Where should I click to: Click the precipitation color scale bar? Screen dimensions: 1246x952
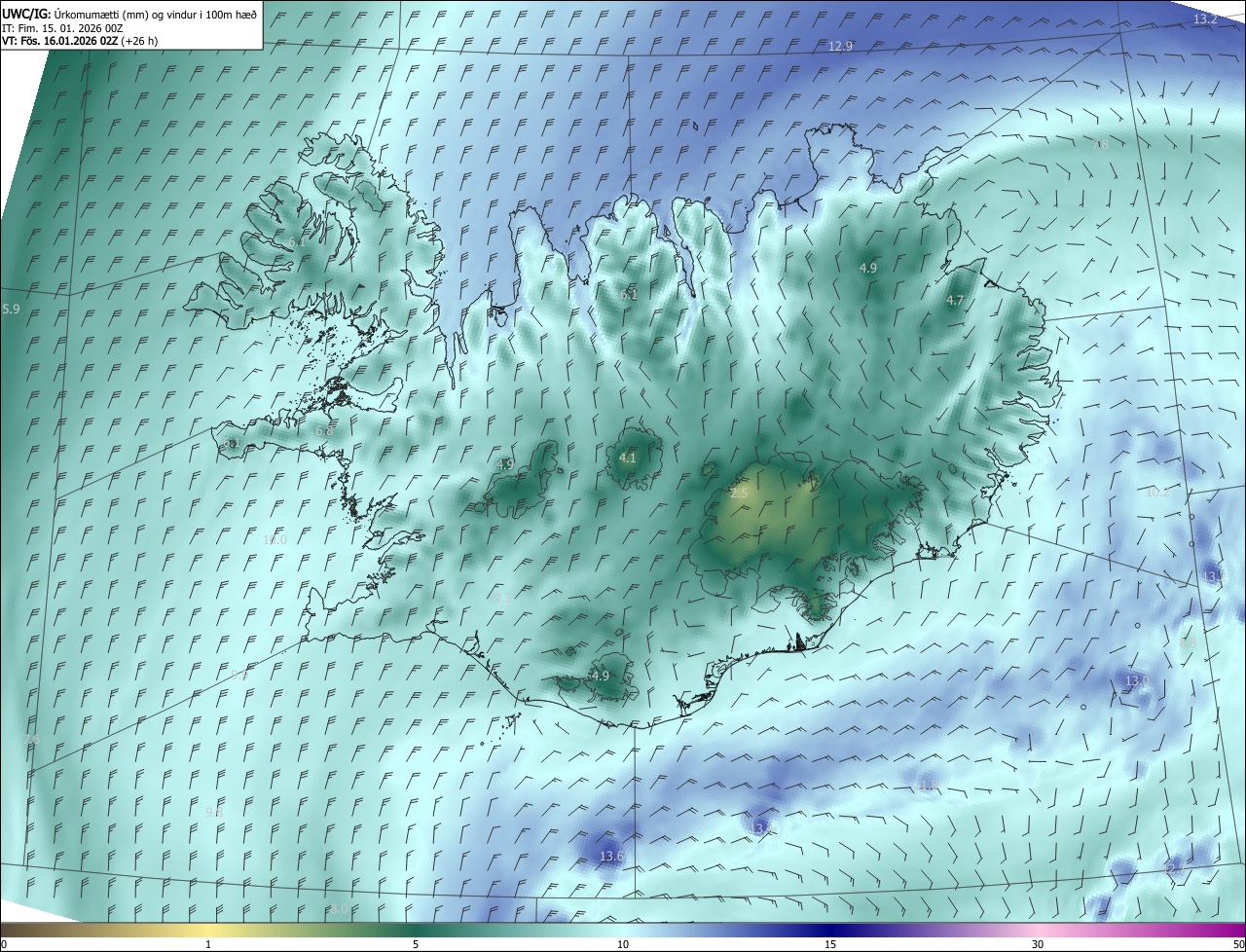click(623, 930)
